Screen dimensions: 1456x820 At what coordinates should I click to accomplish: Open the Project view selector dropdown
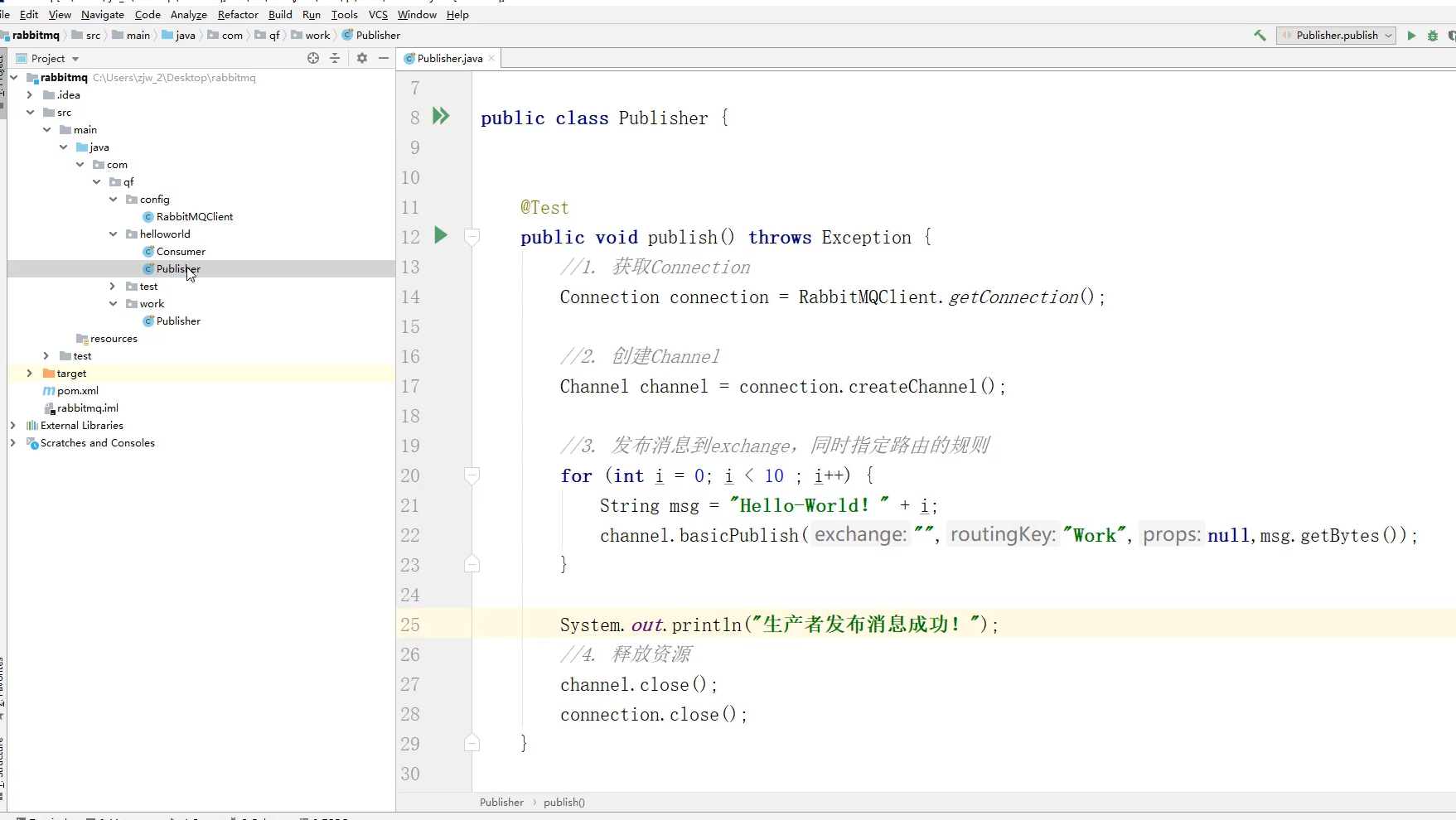[55, 59]
